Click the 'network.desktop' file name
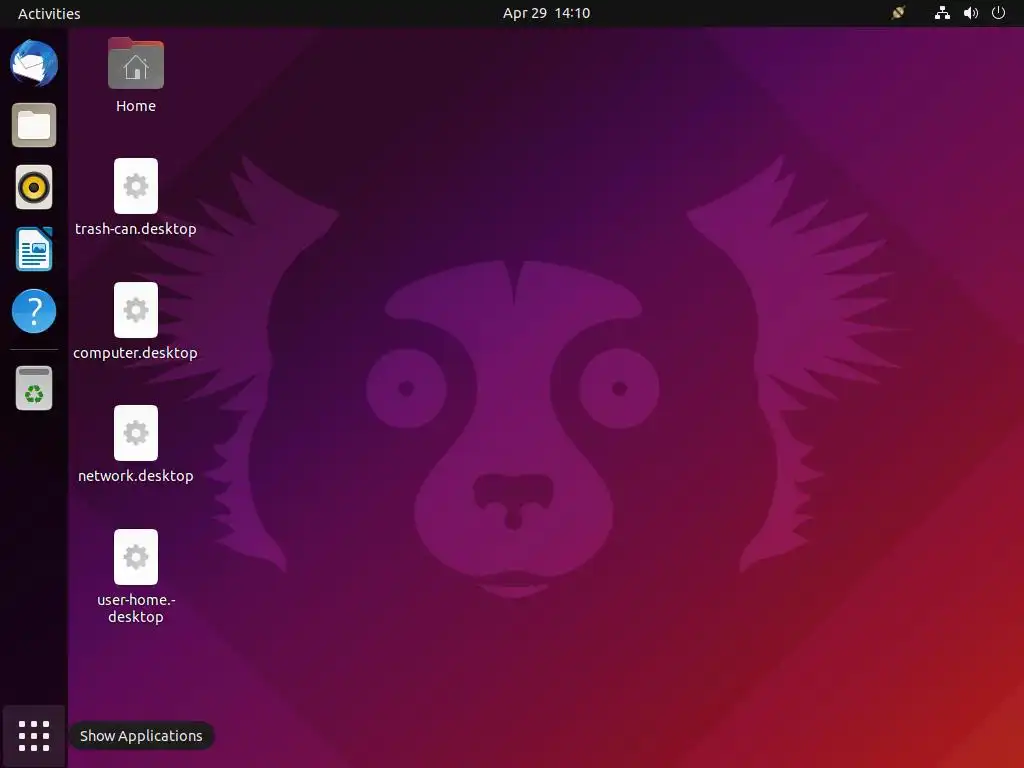This screenshot has width=1024, height=768. 136,475
